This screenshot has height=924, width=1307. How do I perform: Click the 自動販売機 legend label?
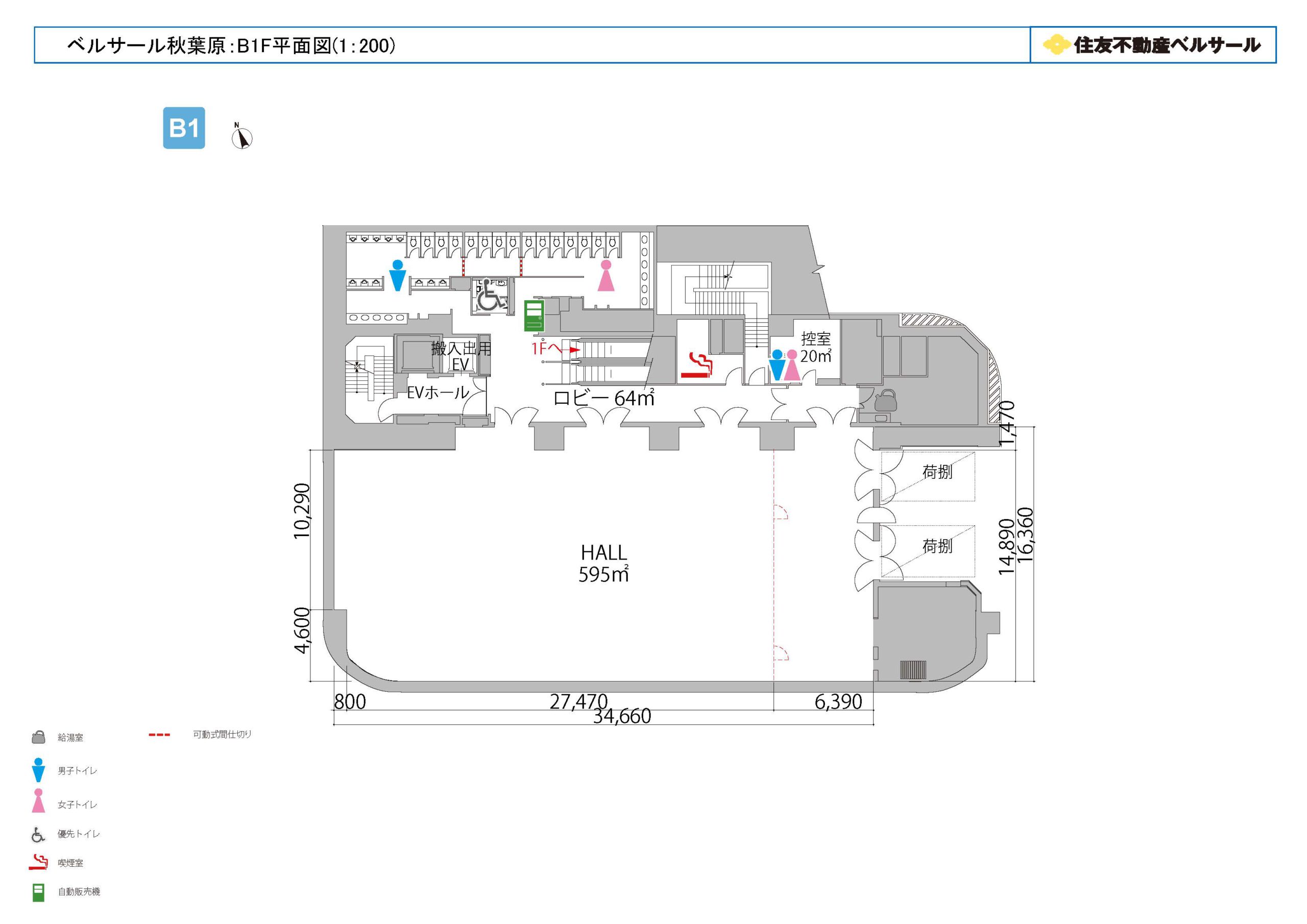[x=79, y=891]
